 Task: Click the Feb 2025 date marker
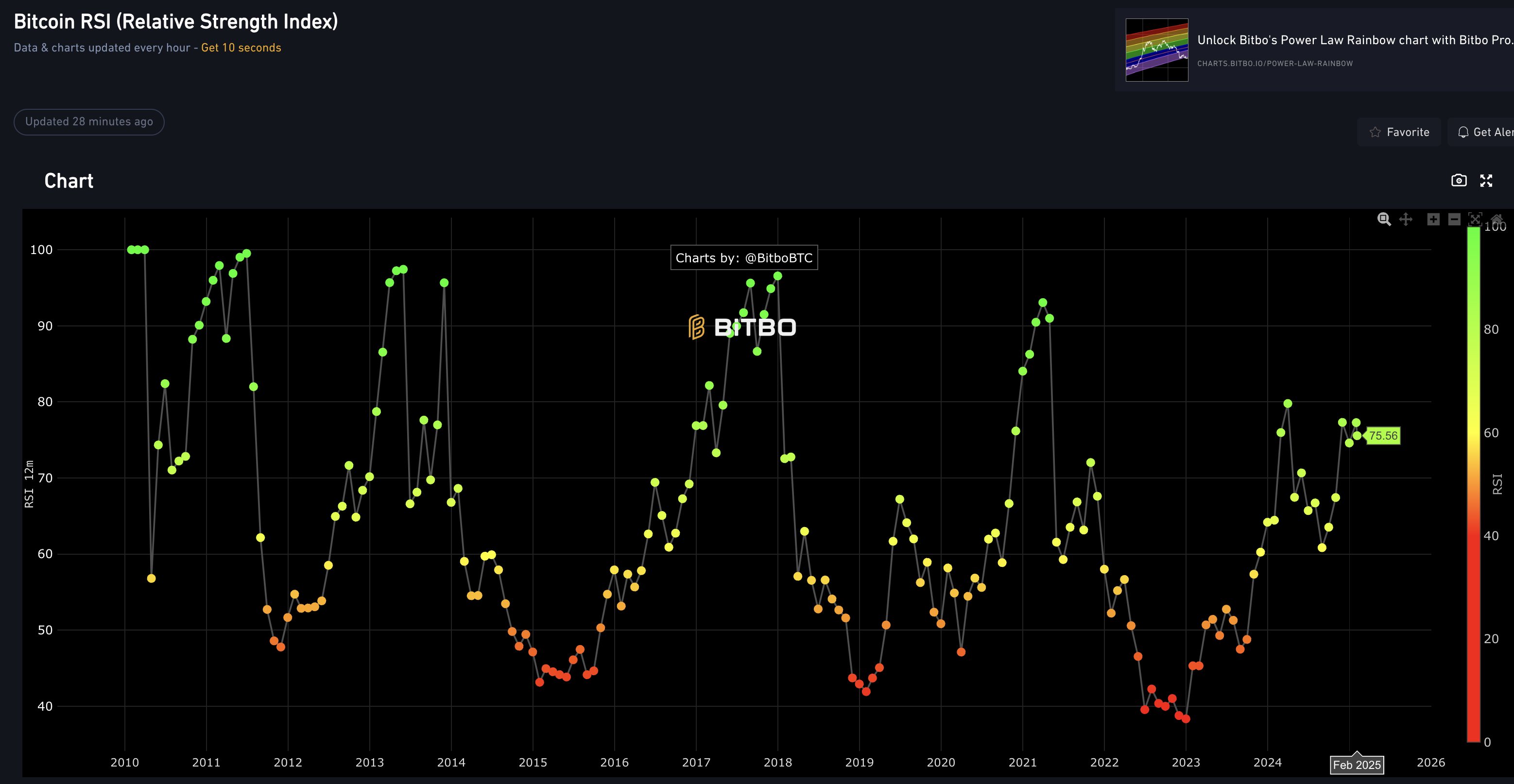[1357, 765]
